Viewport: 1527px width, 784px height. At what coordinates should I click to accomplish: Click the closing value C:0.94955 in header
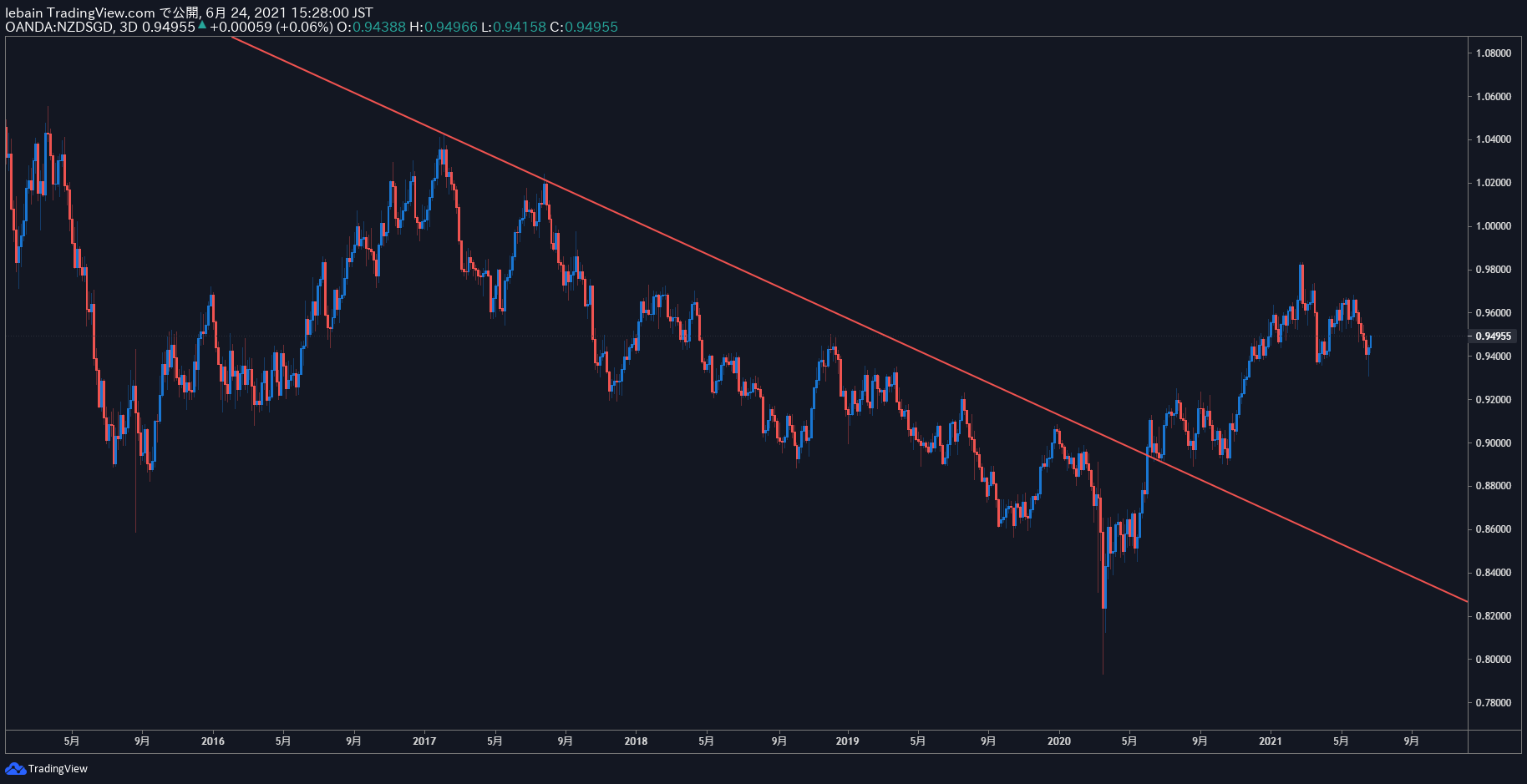(x=584, y=27)
